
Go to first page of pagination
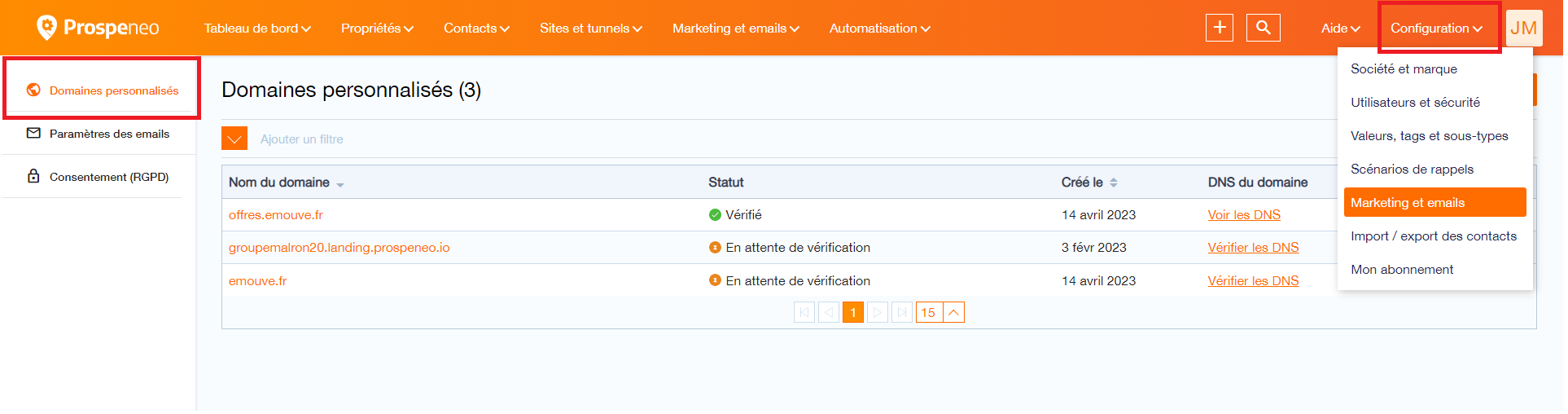804,312
